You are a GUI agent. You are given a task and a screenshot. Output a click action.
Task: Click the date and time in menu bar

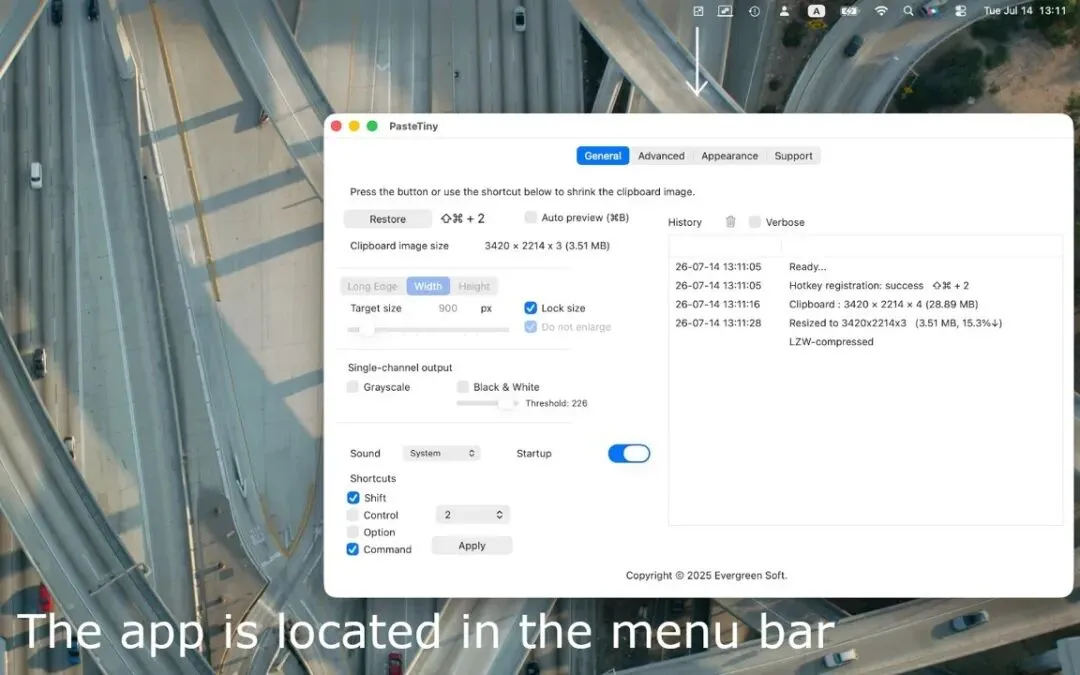click(x=1025, y=11)
